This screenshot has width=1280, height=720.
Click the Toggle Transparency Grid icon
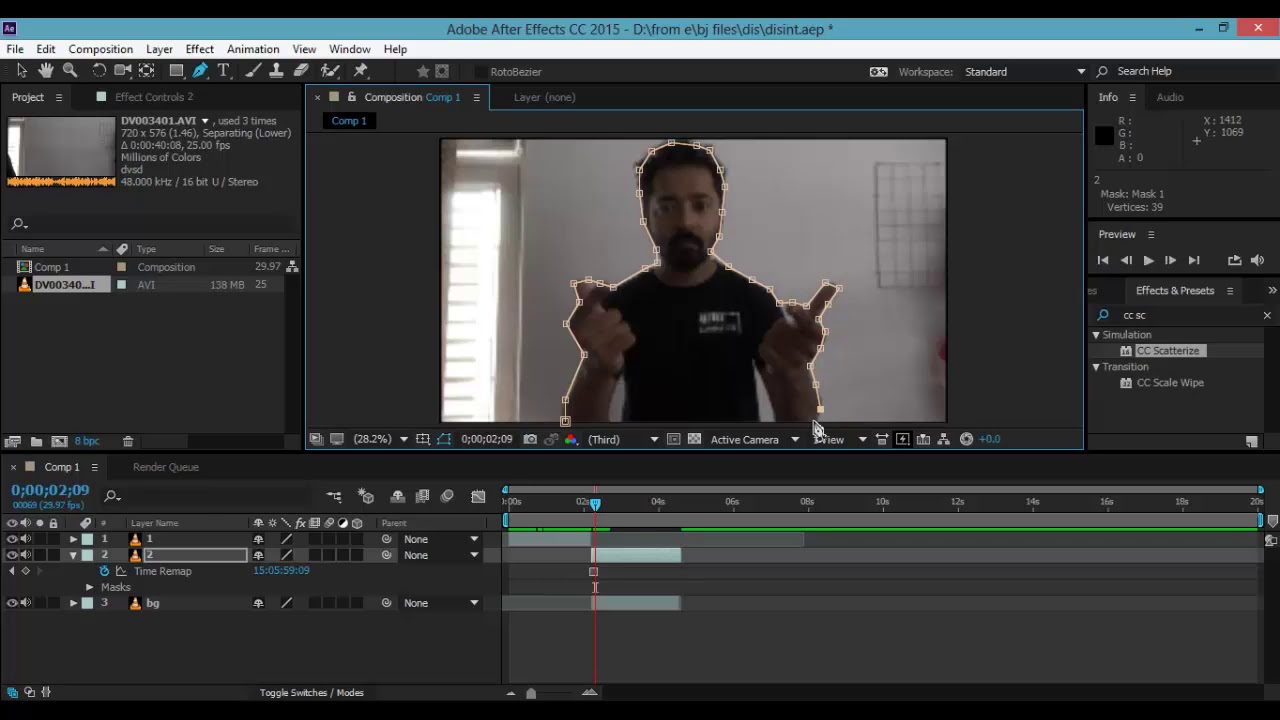point(694,439)
